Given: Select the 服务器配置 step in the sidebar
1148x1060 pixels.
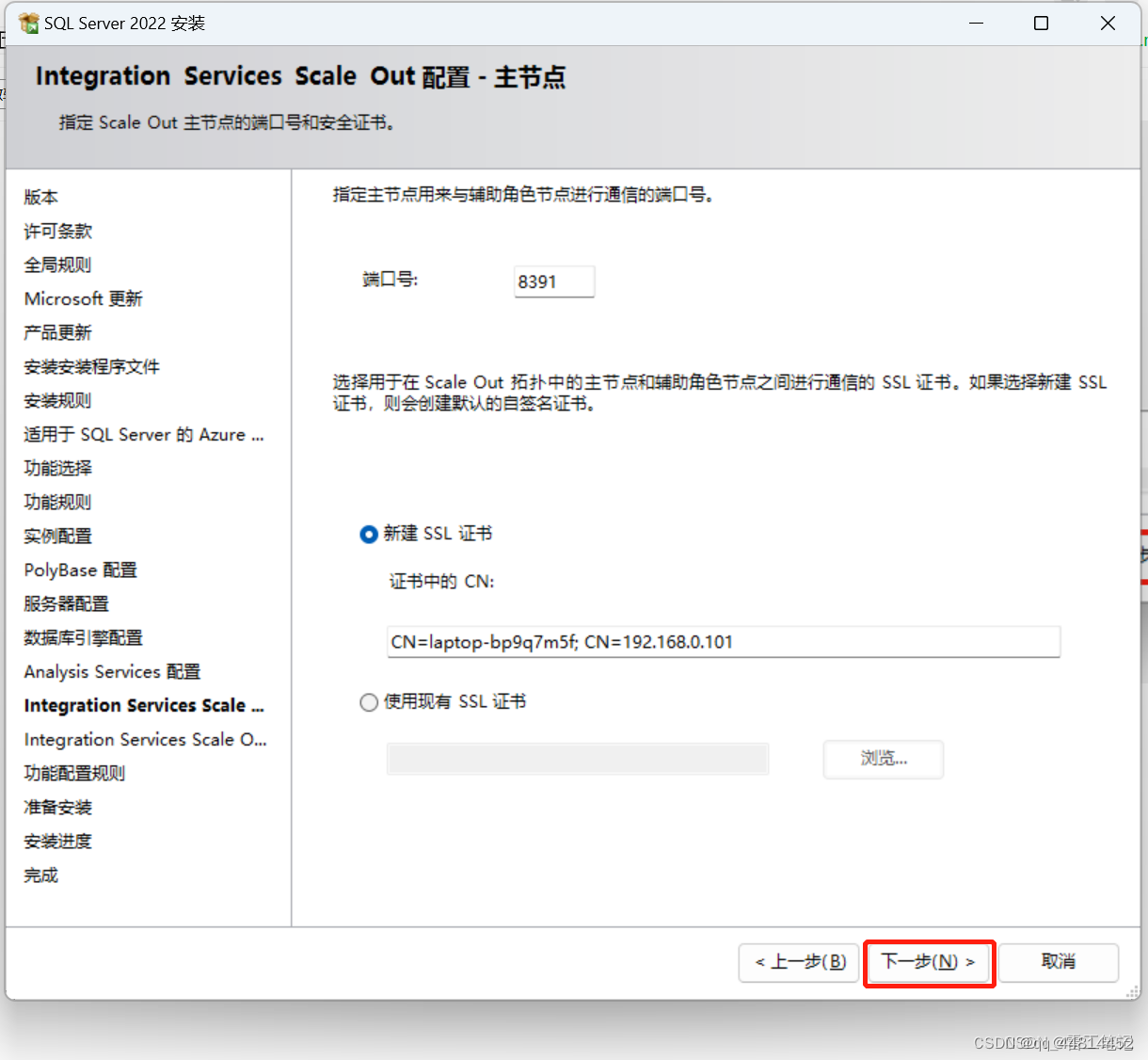Looking at the screenshot, I should click(67, 604).
